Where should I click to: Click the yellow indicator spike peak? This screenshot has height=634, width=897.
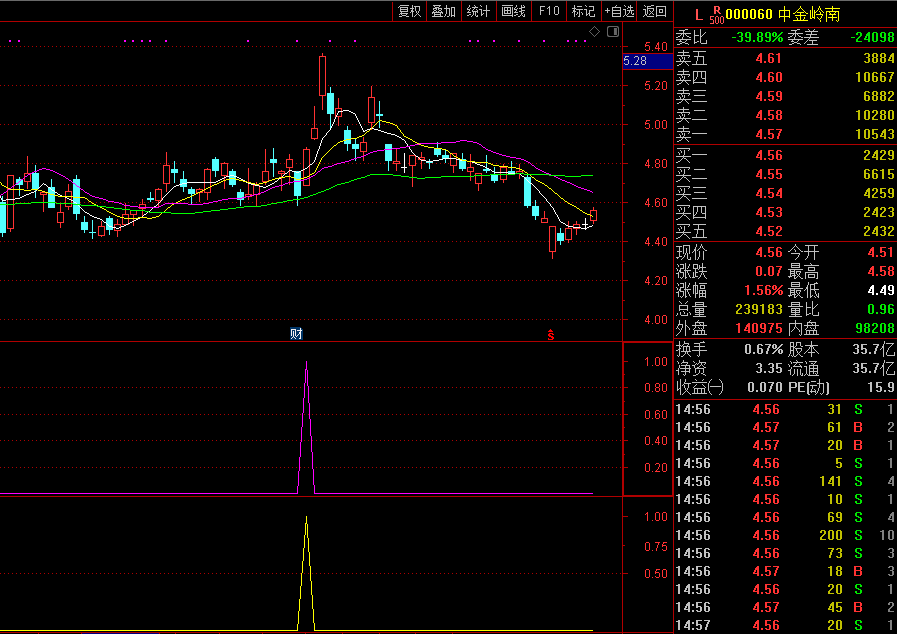click(x=307, y=518)
